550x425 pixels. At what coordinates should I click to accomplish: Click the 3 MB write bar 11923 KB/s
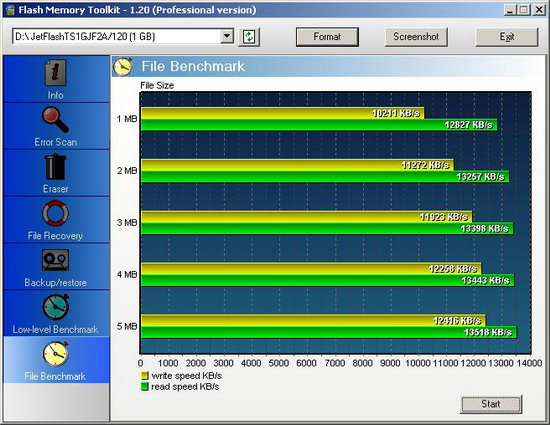point(306,217)
